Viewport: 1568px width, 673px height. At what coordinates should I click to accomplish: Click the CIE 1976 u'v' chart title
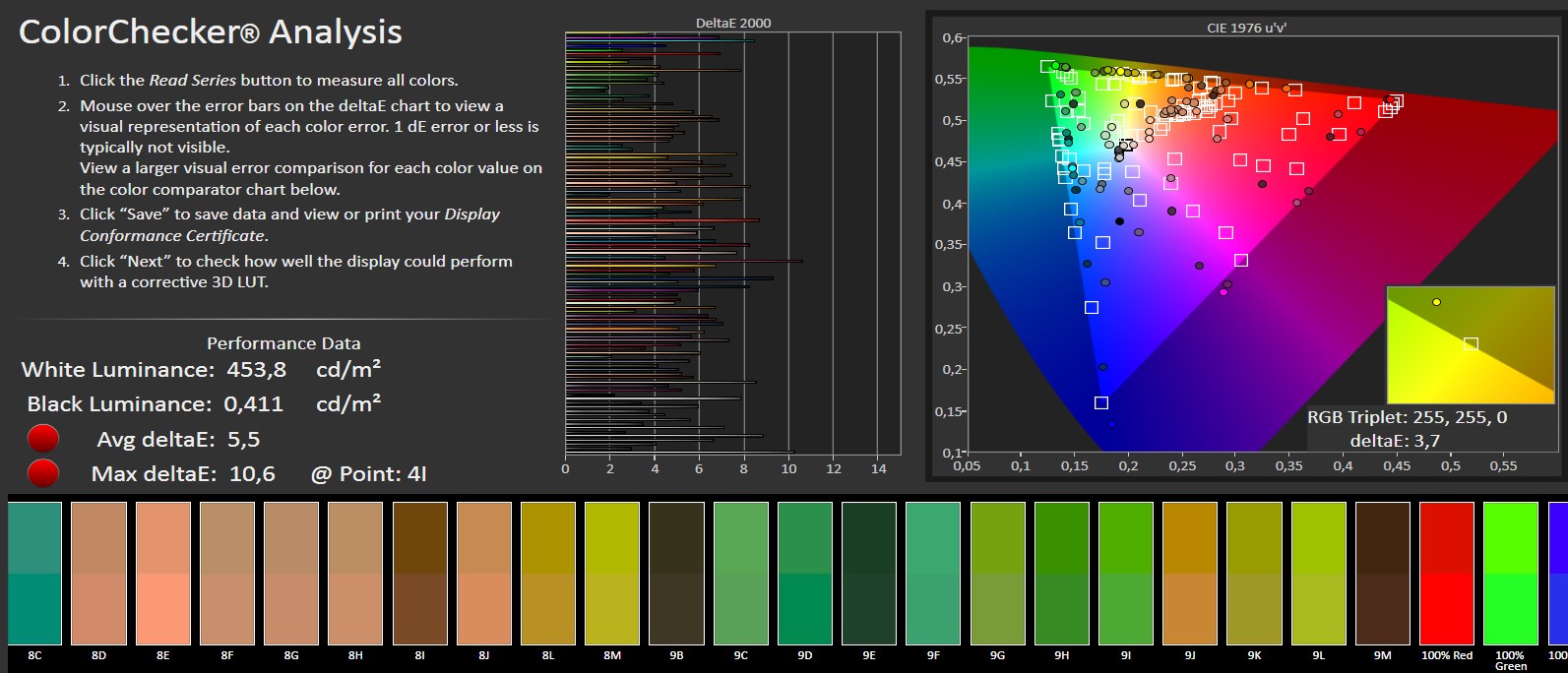point(1246,28)
